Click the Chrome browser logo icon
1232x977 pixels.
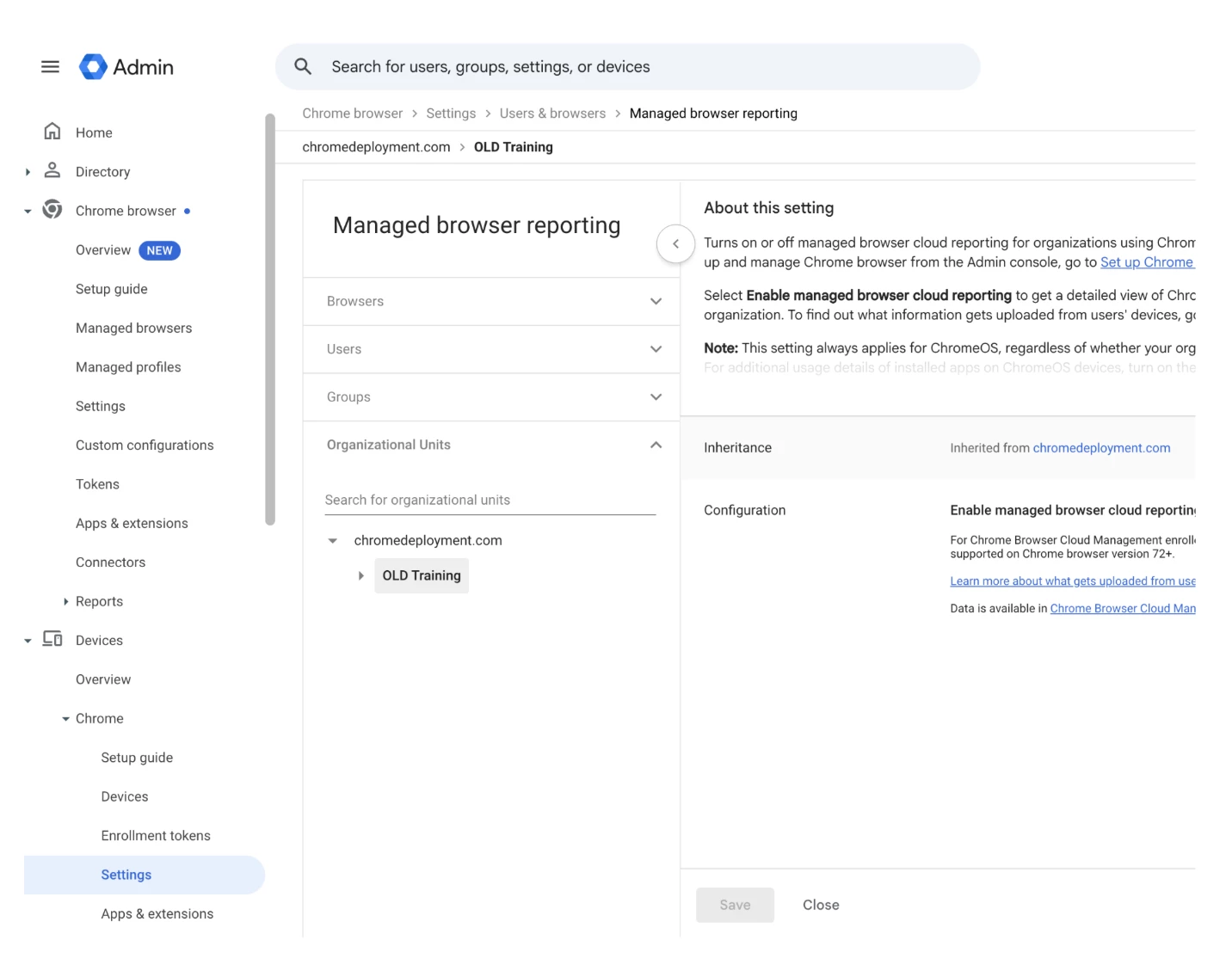[x=52, y=209]
